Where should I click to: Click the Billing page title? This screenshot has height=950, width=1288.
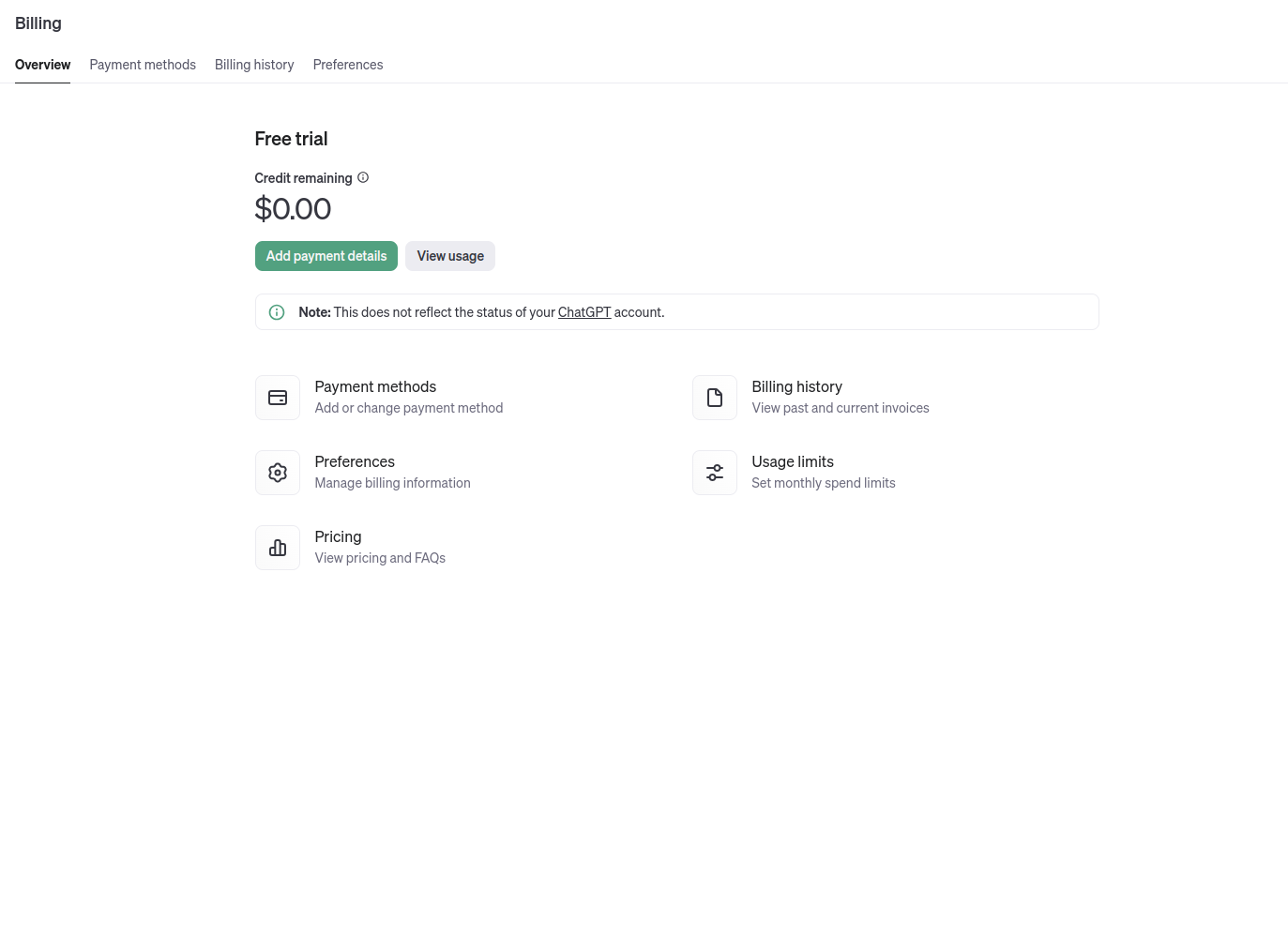tap(38, 23)
